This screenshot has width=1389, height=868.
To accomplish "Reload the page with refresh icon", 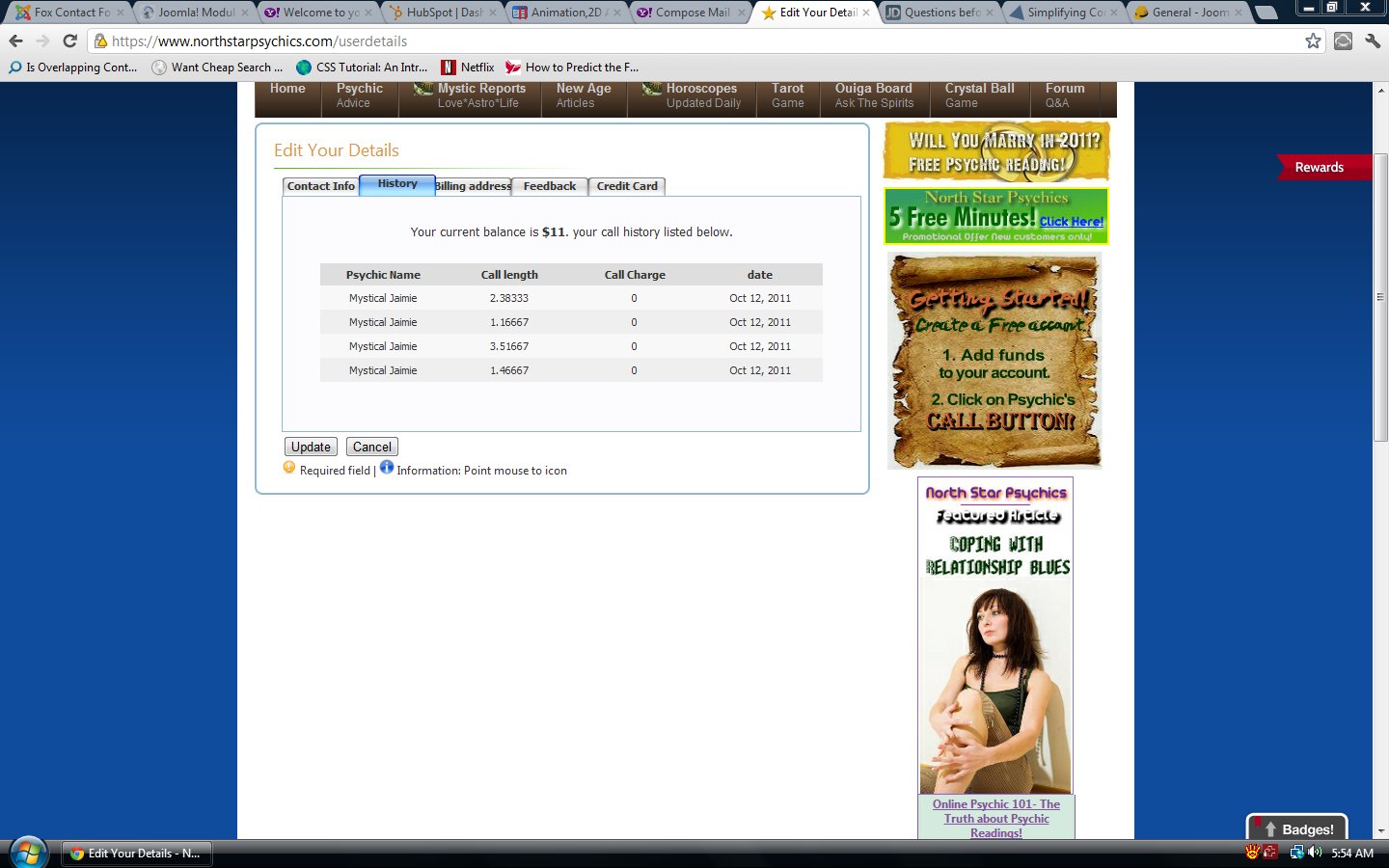I will (69, 41).
